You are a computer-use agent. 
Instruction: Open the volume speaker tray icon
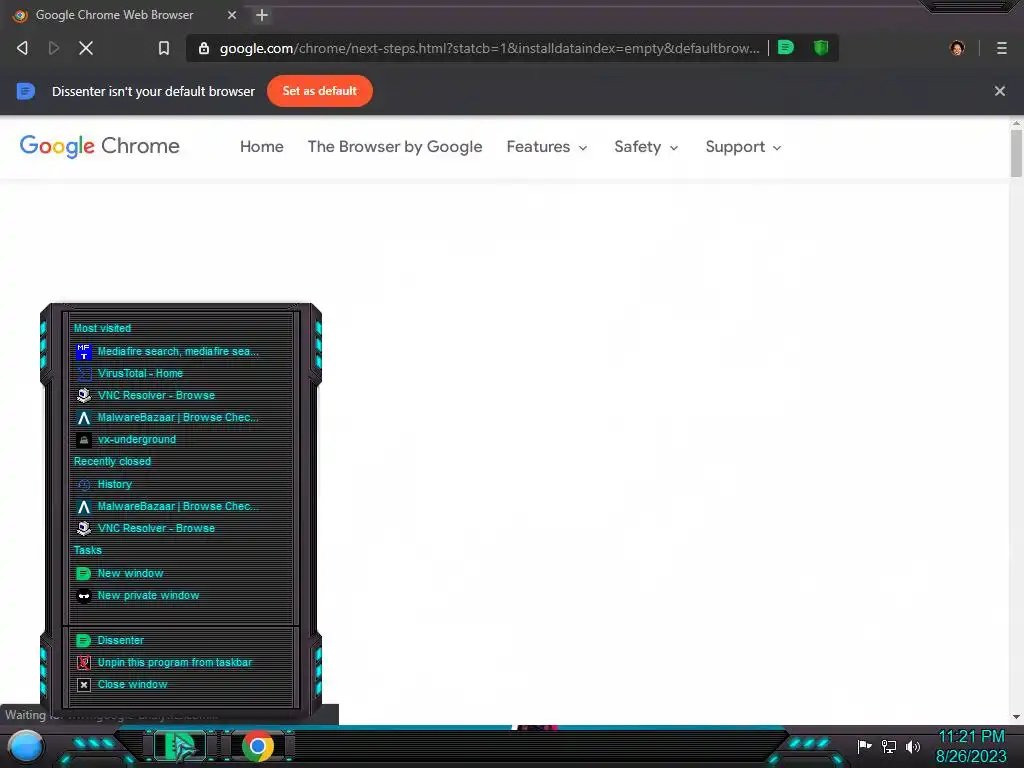point(912,746)
